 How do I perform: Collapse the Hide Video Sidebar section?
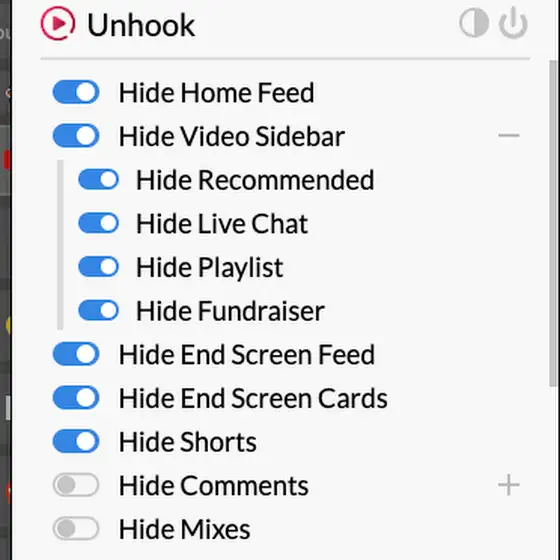click(x=509, y=135)
